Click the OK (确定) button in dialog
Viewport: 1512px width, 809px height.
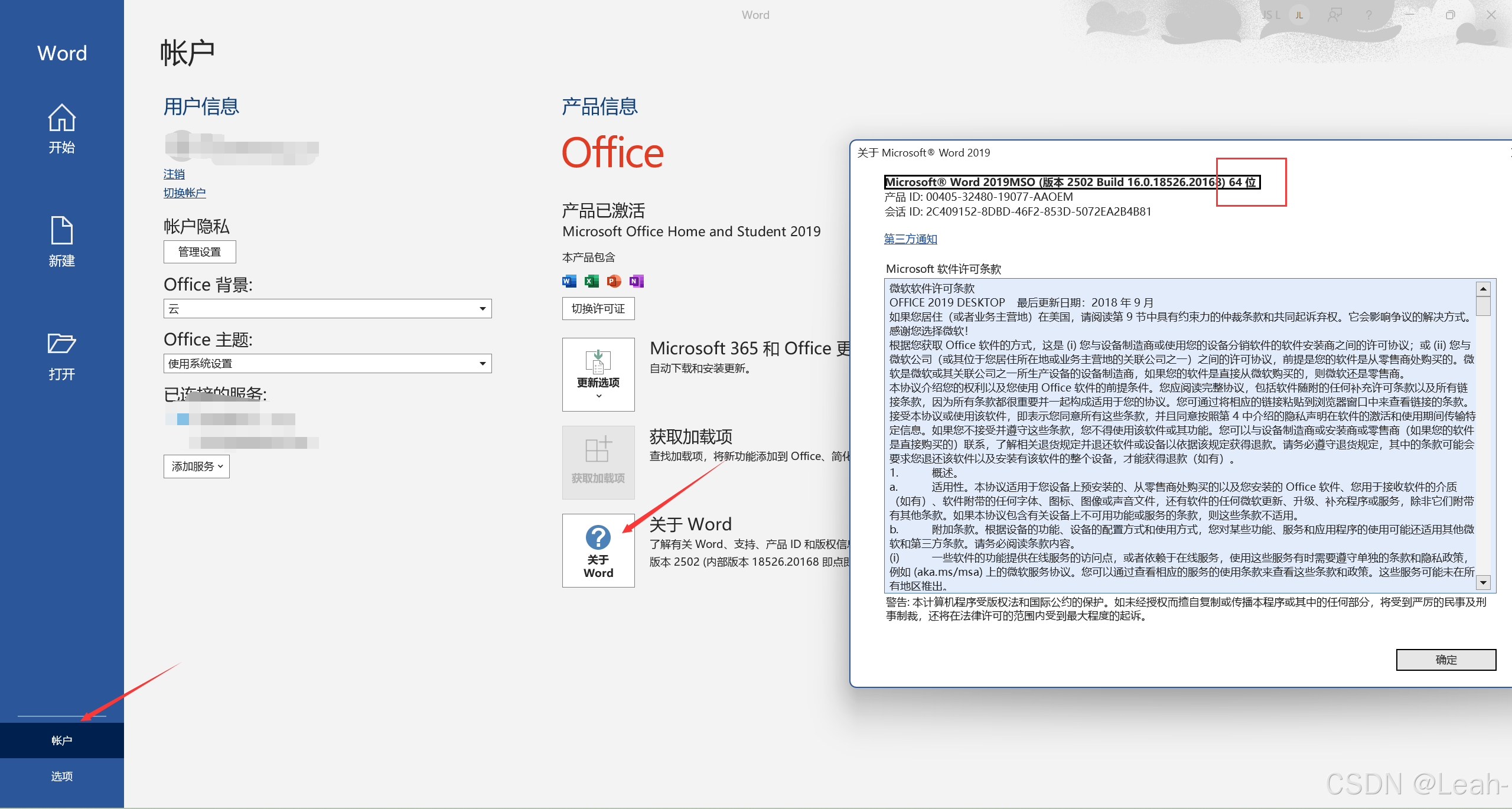pyautogui.click(x=1445, y=660)
